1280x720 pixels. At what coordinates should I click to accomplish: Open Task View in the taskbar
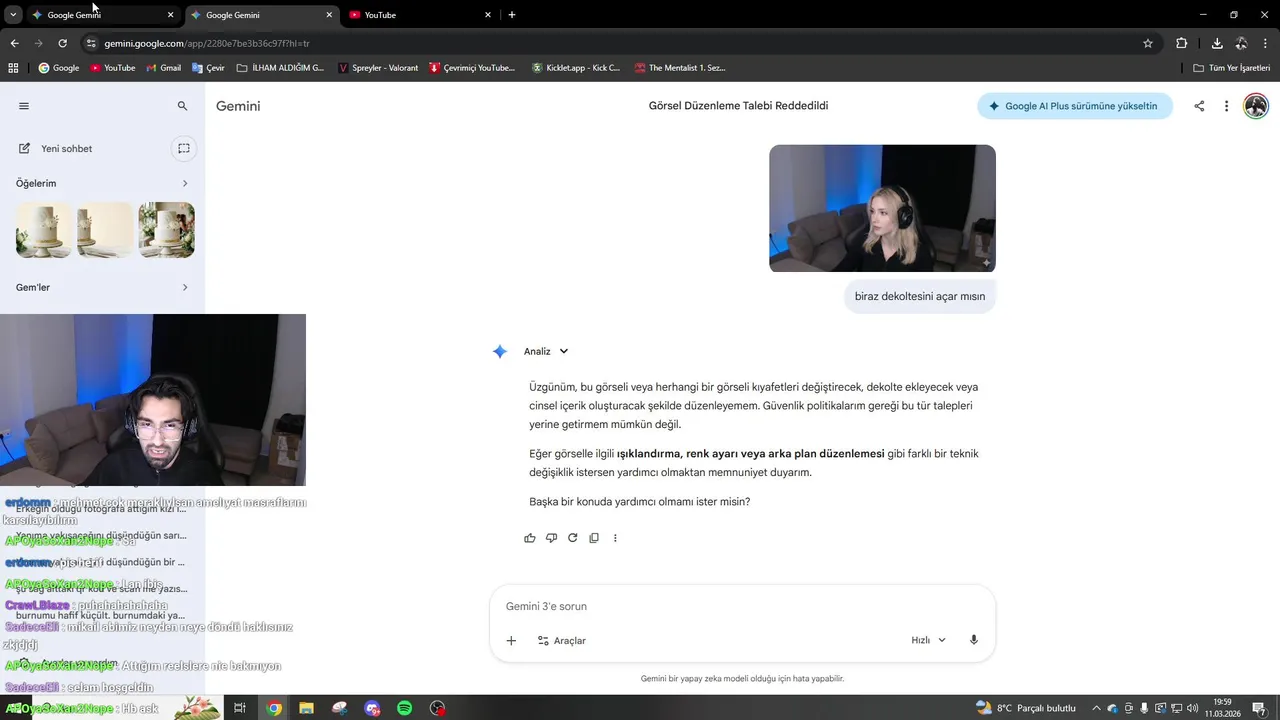point(240,708)
